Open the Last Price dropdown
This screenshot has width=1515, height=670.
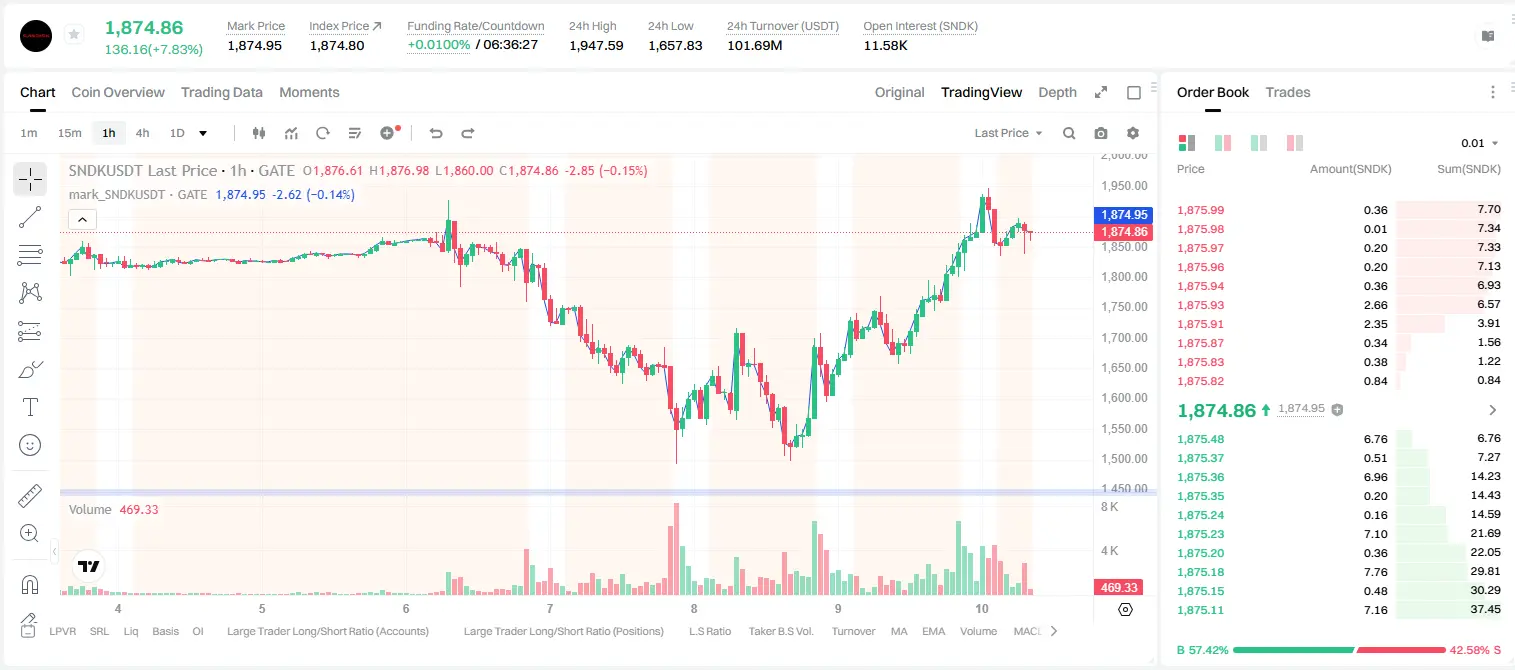point(1008,133)
